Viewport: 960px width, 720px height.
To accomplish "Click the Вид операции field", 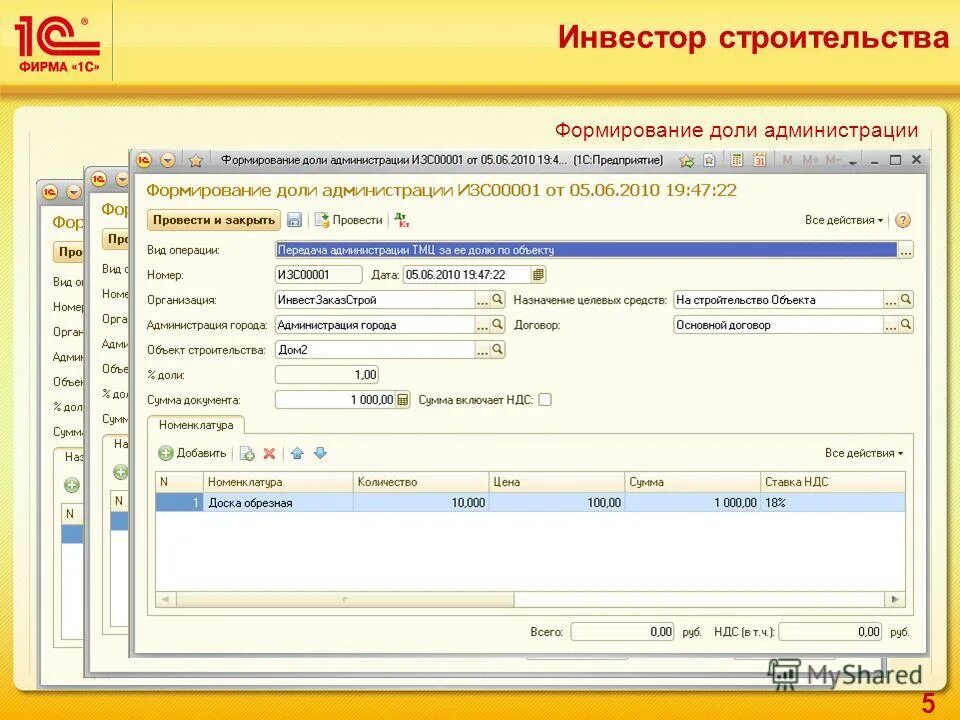I will tap(586, 250).
